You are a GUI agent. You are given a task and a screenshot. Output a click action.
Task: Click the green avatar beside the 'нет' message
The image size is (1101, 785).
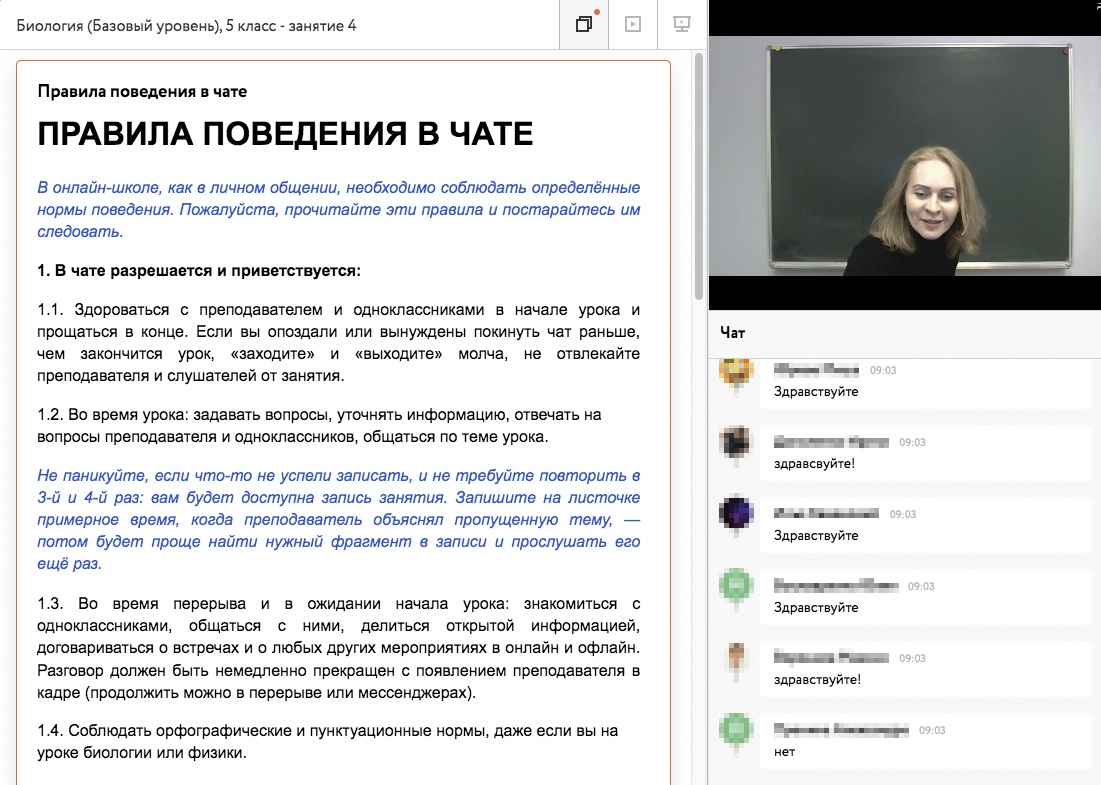click(735, 730)
